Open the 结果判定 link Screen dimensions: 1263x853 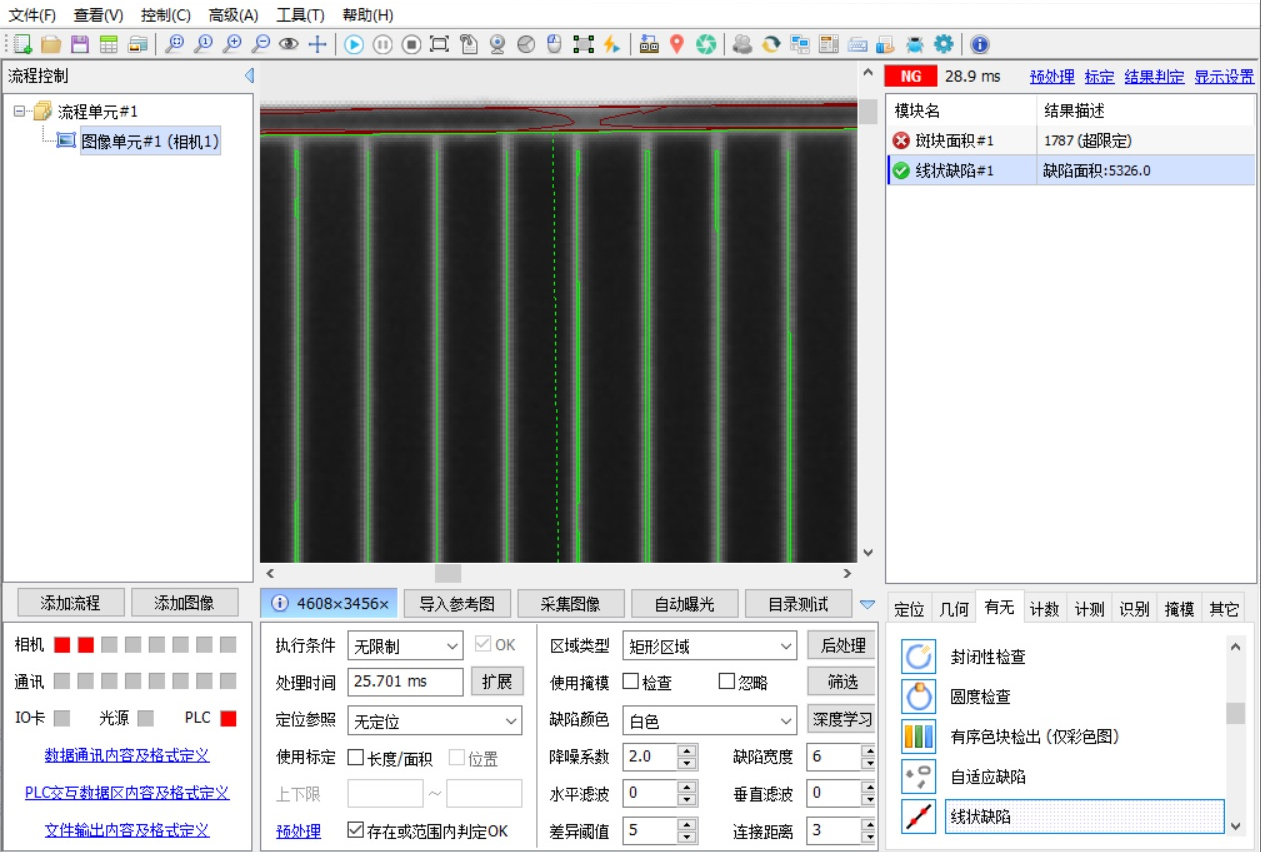1154,76
